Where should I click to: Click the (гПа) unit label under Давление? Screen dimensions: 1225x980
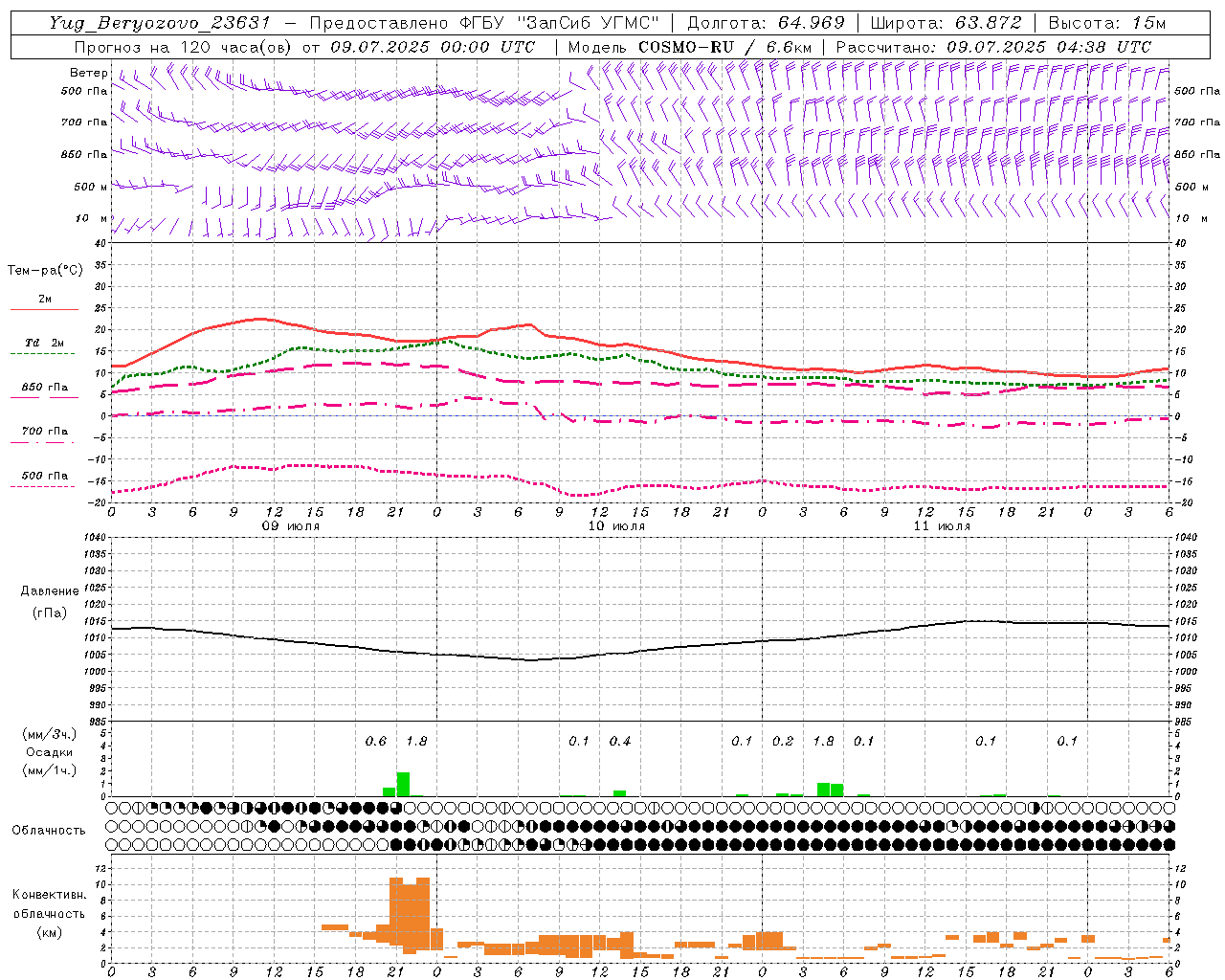click(50, 612)
